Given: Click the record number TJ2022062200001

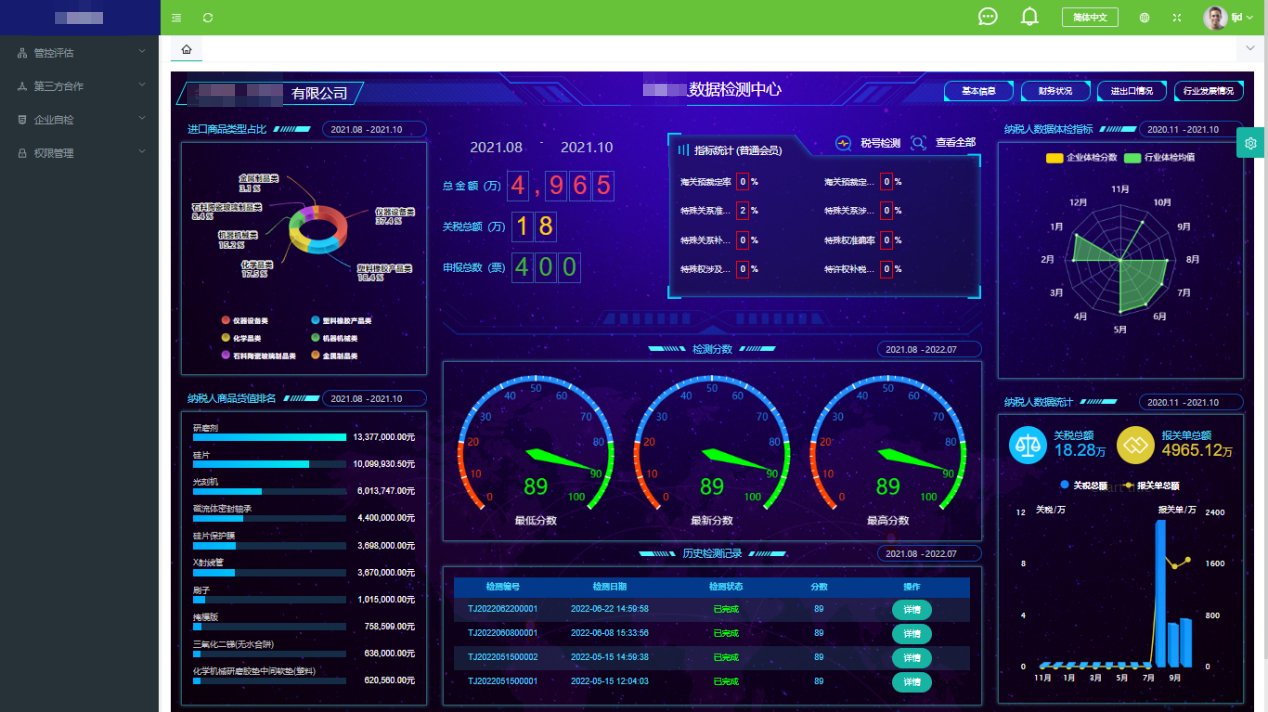Looking at the screenshot, I should pyautogui.click(x=502, y=609).
